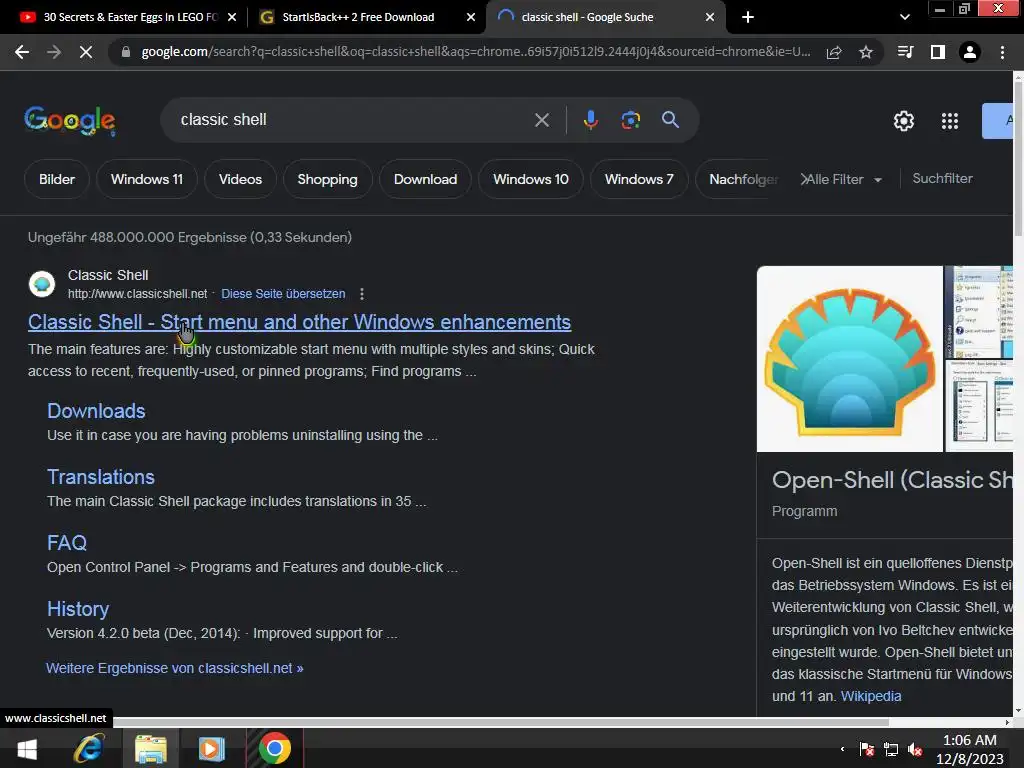Open the taskbar clock and date
The width and height of the screenshot is (1024, 768).
970,750
